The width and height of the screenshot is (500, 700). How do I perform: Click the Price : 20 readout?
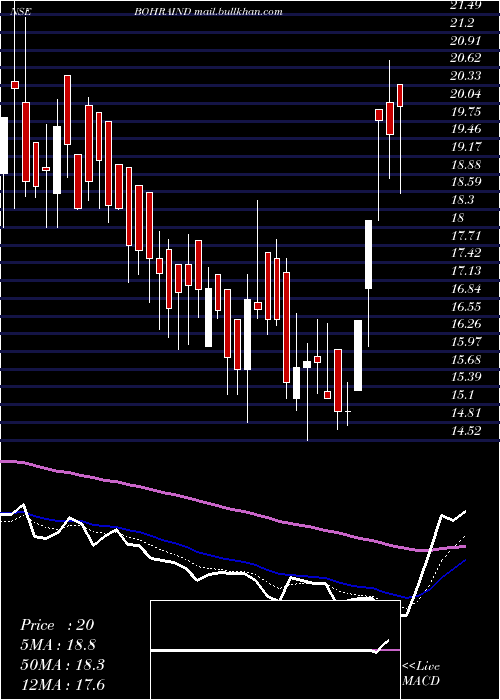[x=57, y=625]
